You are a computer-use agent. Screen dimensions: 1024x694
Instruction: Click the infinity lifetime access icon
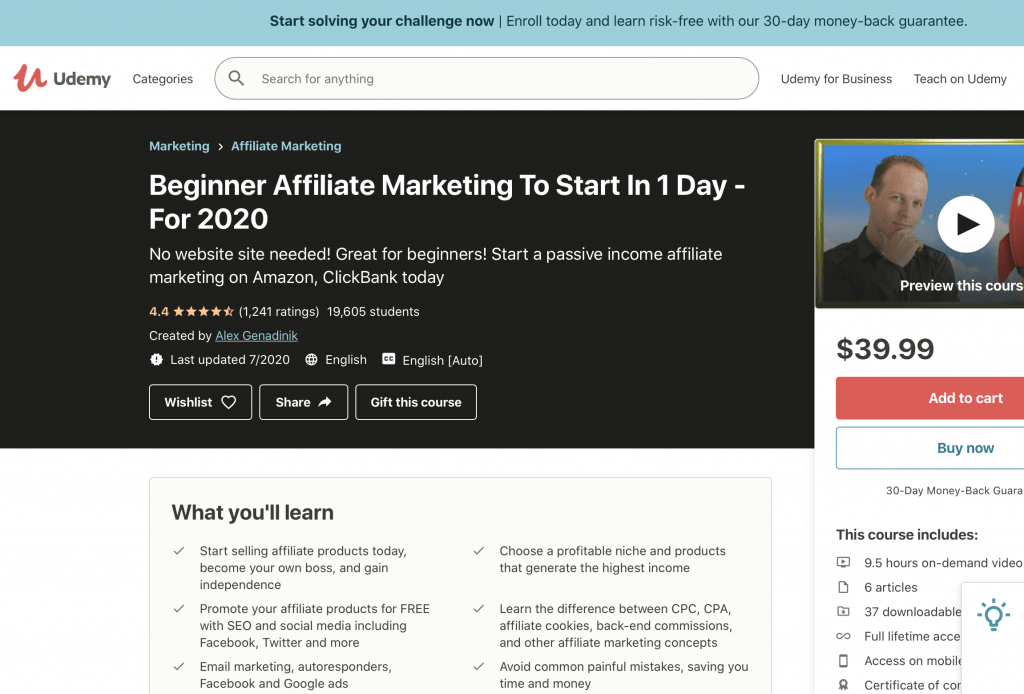tap(843, 636)
